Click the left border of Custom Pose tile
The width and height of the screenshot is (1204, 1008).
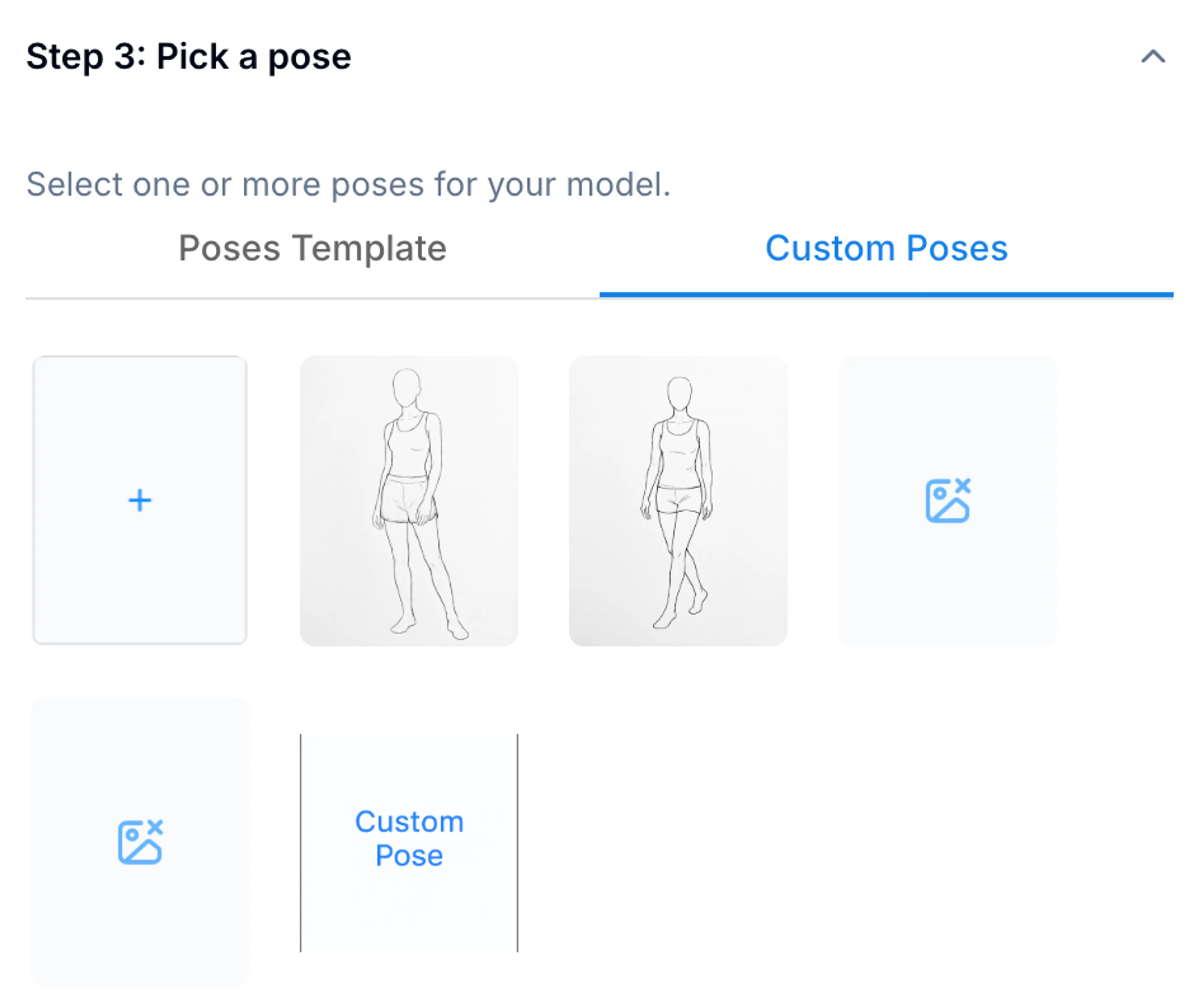tap(301, 843)
